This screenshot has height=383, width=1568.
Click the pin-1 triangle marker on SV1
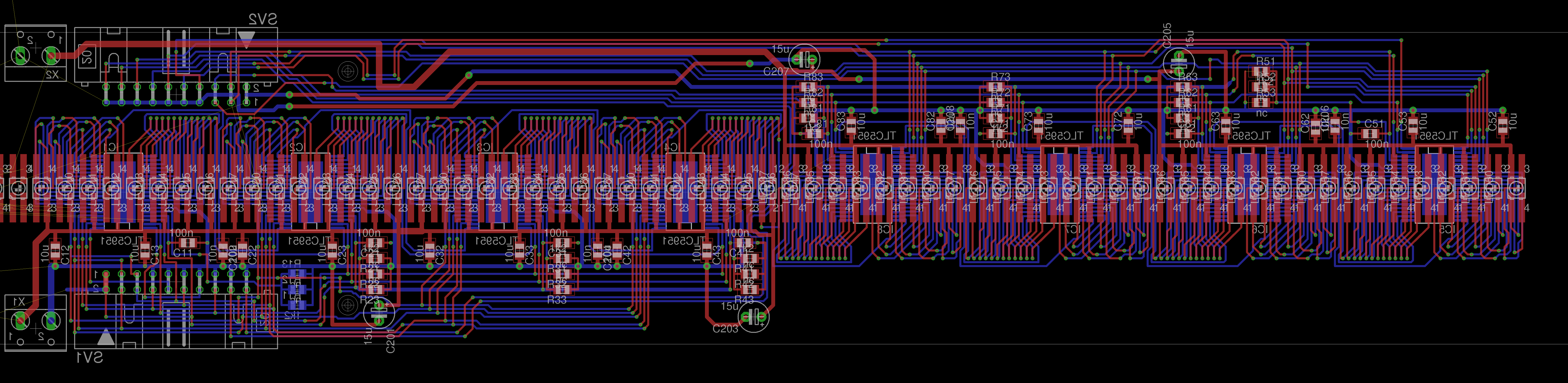106,336
